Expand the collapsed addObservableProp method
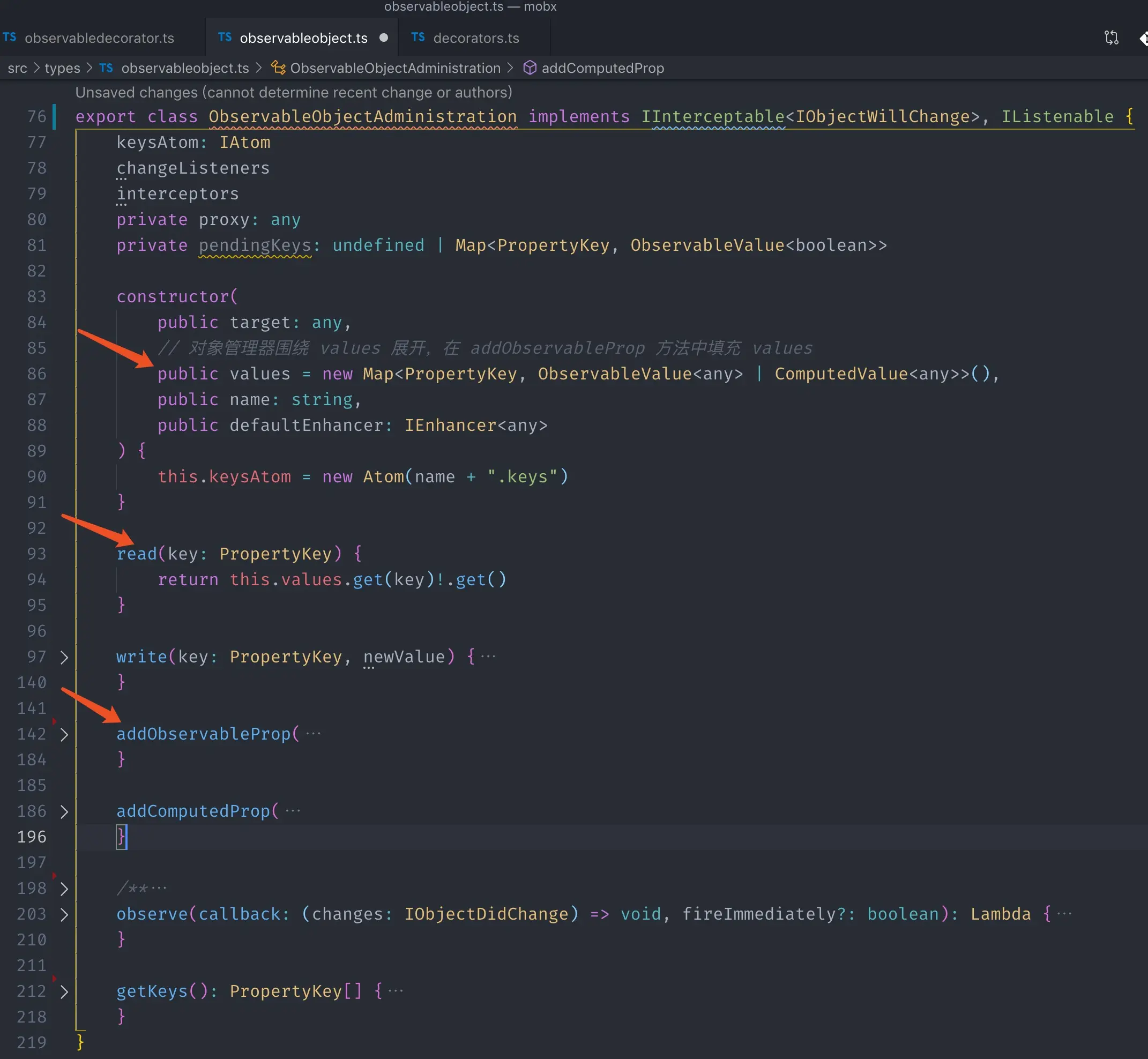The height and width of the screenshot is (1059, 1148). [x=64, y=735]
